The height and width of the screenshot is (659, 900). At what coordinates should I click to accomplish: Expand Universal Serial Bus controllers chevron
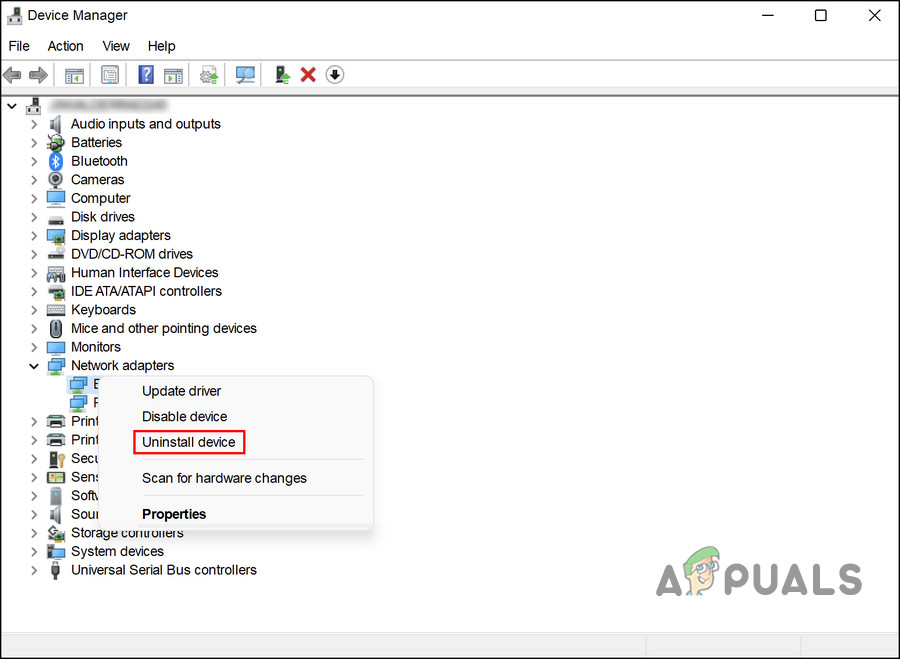click(34, 570)
